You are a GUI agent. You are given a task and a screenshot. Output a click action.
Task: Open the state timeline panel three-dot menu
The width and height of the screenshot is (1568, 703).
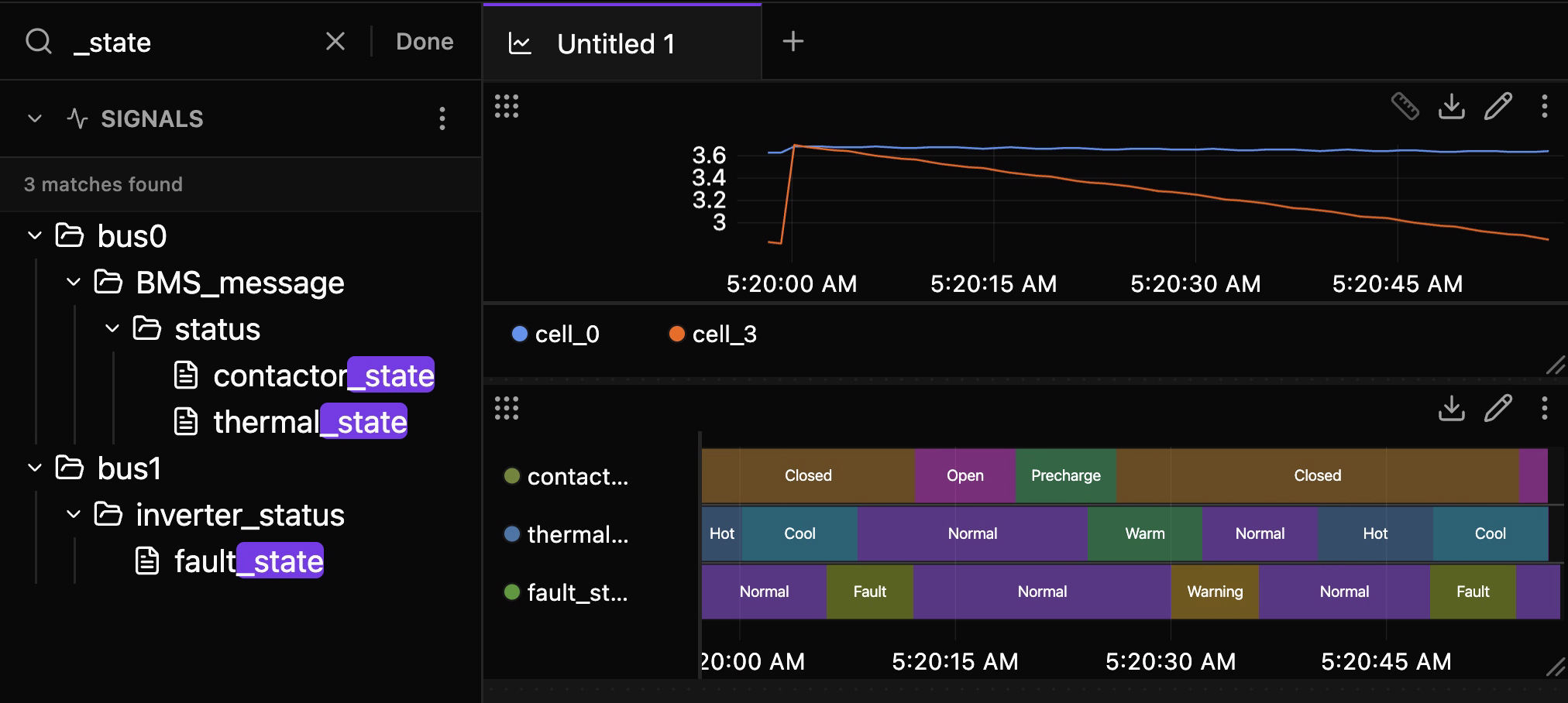1544,408
